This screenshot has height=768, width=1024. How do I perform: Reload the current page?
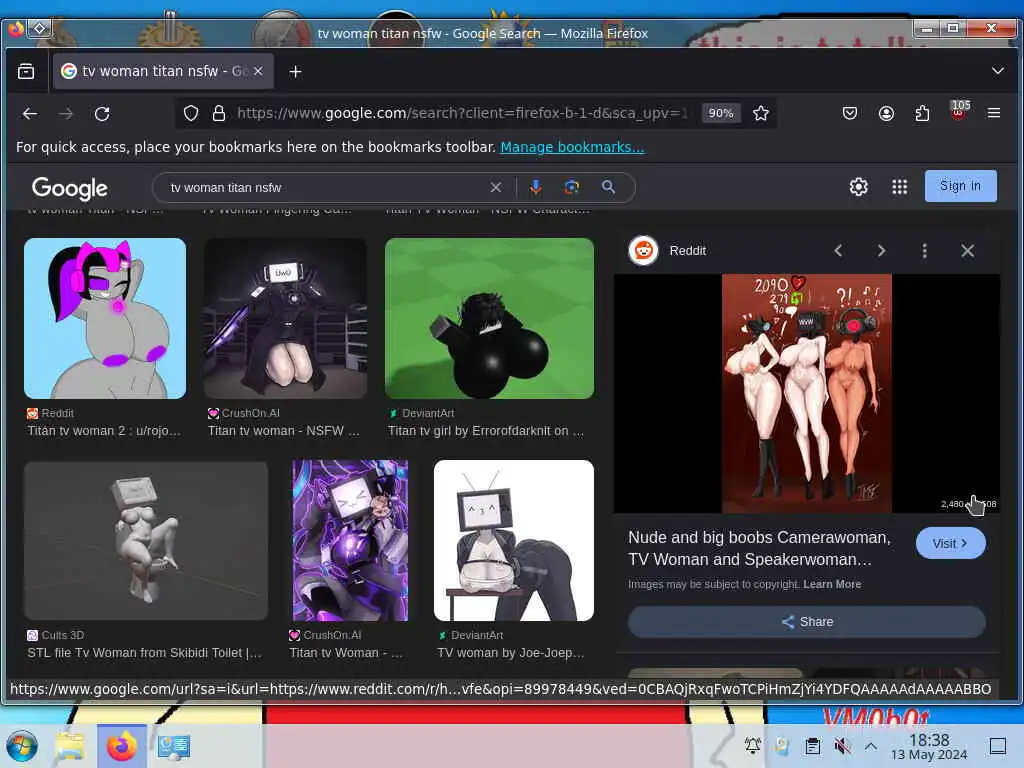(x=102, y=114)
